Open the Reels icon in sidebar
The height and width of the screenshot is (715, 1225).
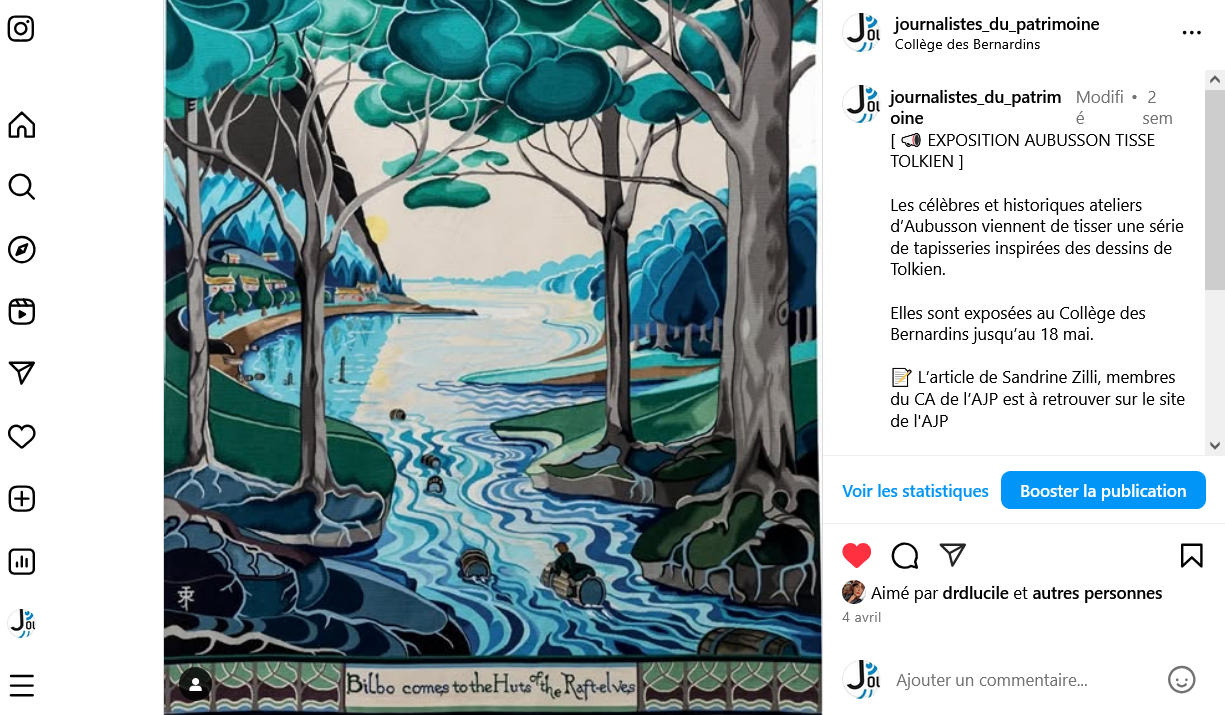tap(21, 311)
